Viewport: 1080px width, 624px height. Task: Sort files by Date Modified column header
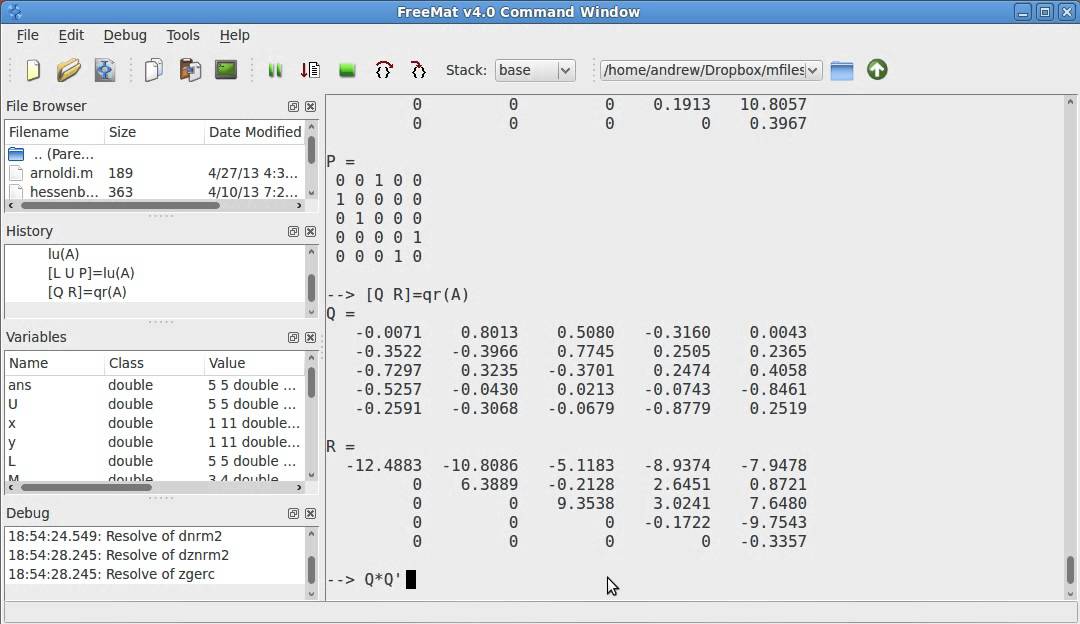point(254,132)
